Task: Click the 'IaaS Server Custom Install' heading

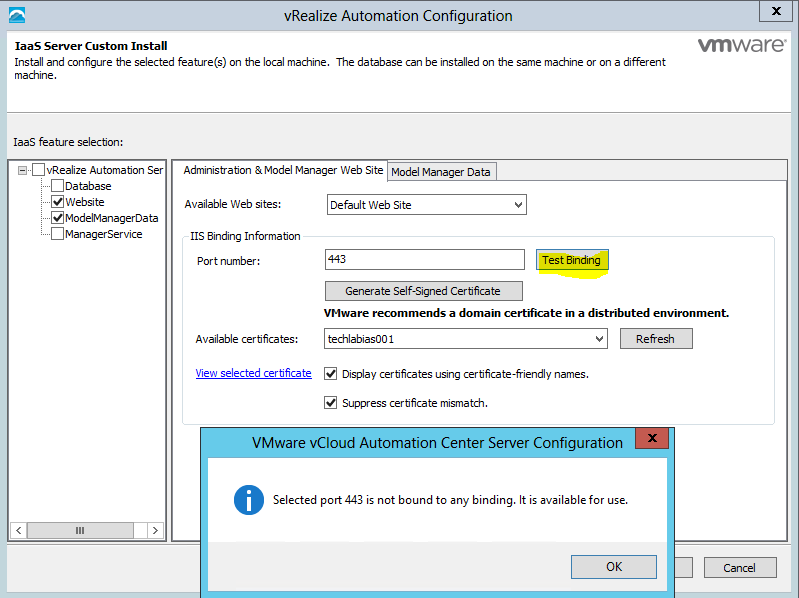Action: [x=91, y=46]
